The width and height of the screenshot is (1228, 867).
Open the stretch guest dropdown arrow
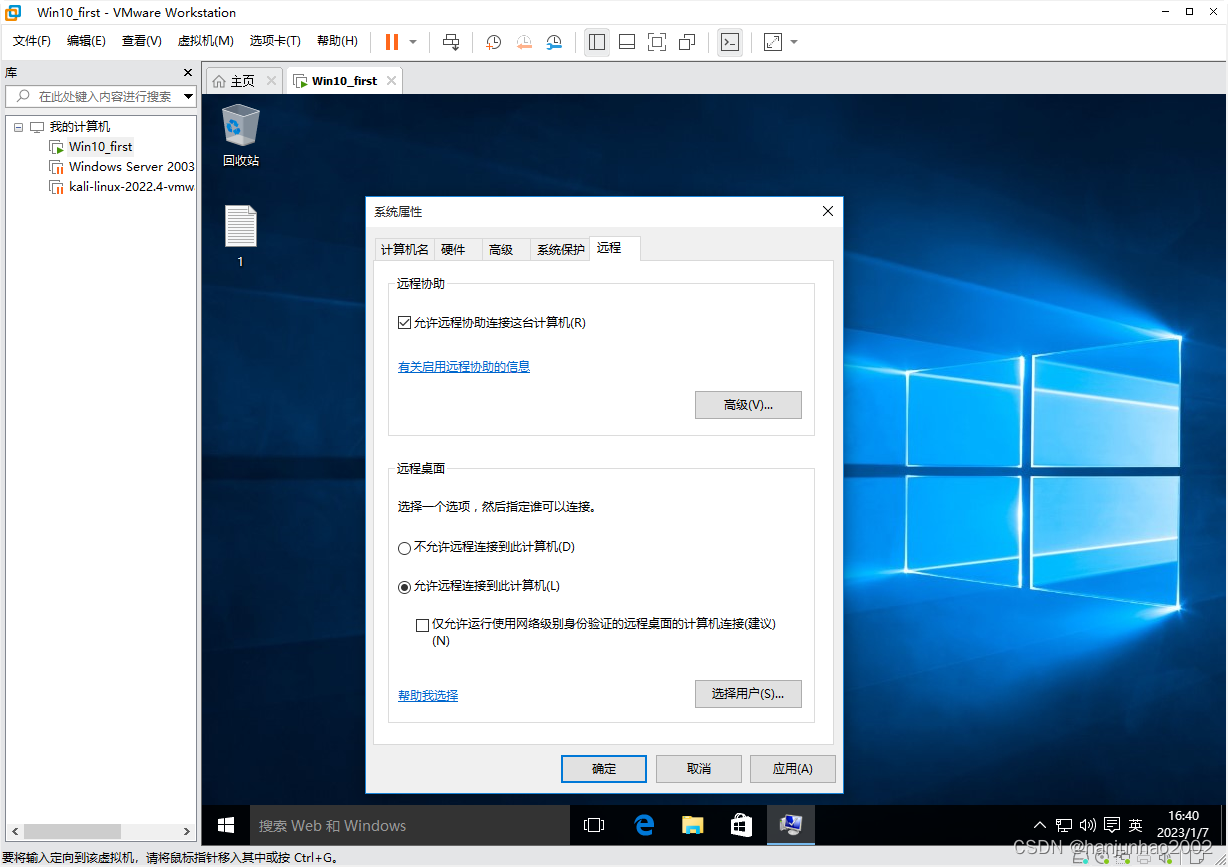pyautogui.click(x=794, y=42)
